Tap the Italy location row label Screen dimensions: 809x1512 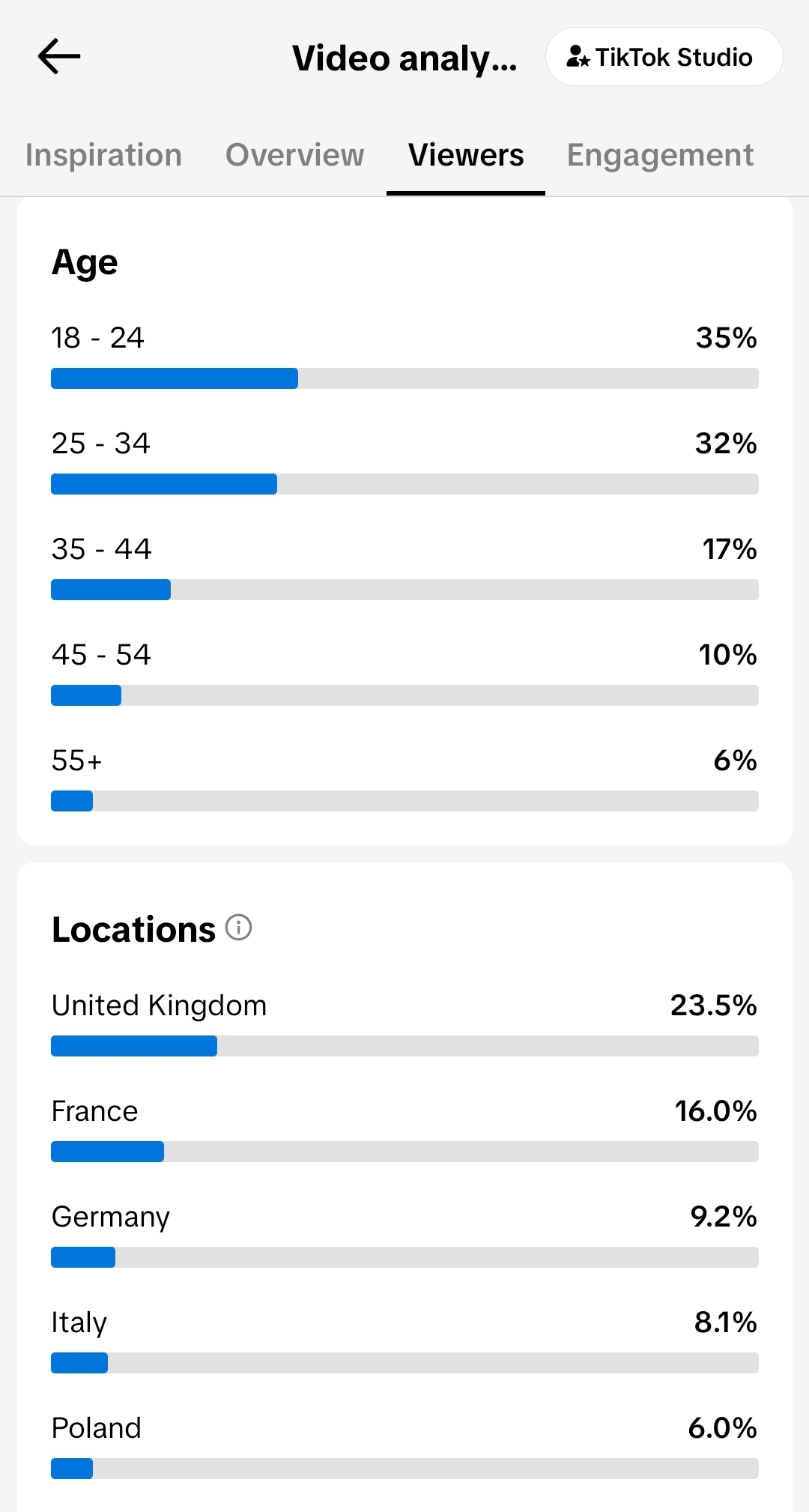[79, 1323]
